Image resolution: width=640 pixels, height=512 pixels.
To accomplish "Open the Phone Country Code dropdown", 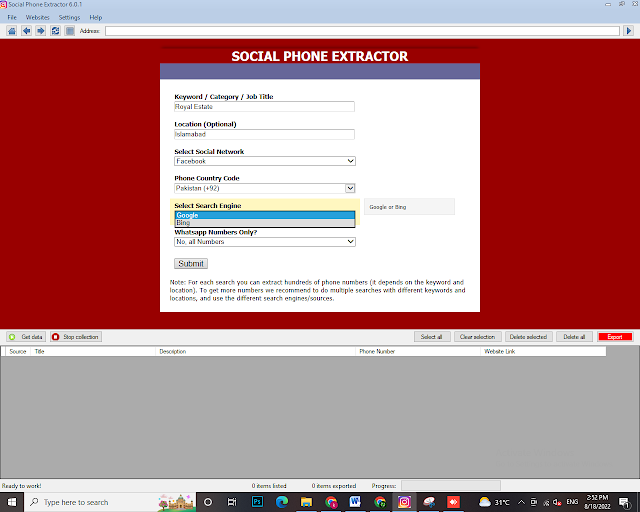I will pyautogui.click(x=265, y=188).
